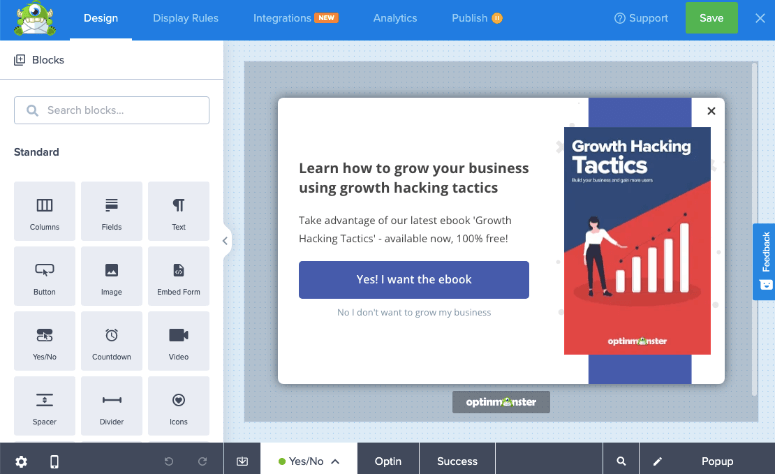Image resolution: width=775 pixels, height=474 pixels.
Task: Click No I don't want to grow link
Action: click(x=414, y=312)
